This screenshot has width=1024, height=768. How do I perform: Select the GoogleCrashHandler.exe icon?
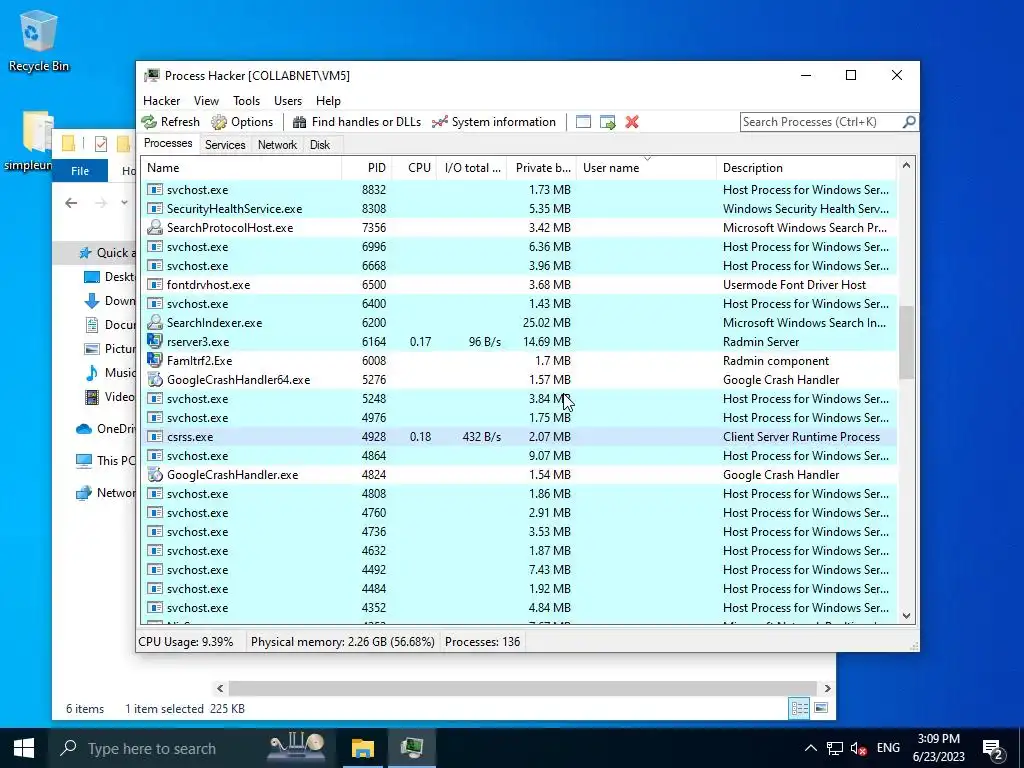tap(155, 475)
